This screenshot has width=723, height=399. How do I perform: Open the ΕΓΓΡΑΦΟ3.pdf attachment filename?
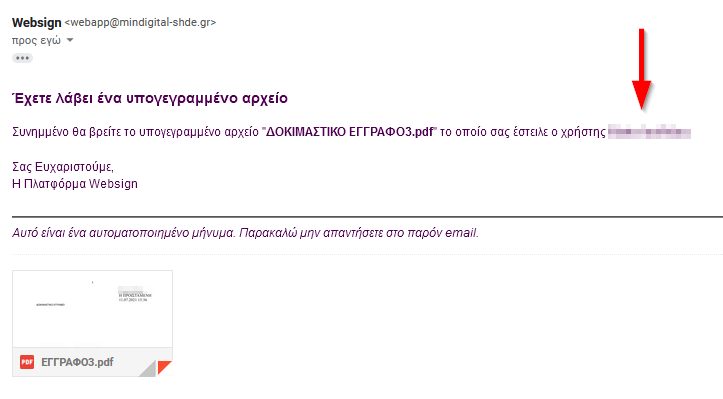(x=77, y=362)
